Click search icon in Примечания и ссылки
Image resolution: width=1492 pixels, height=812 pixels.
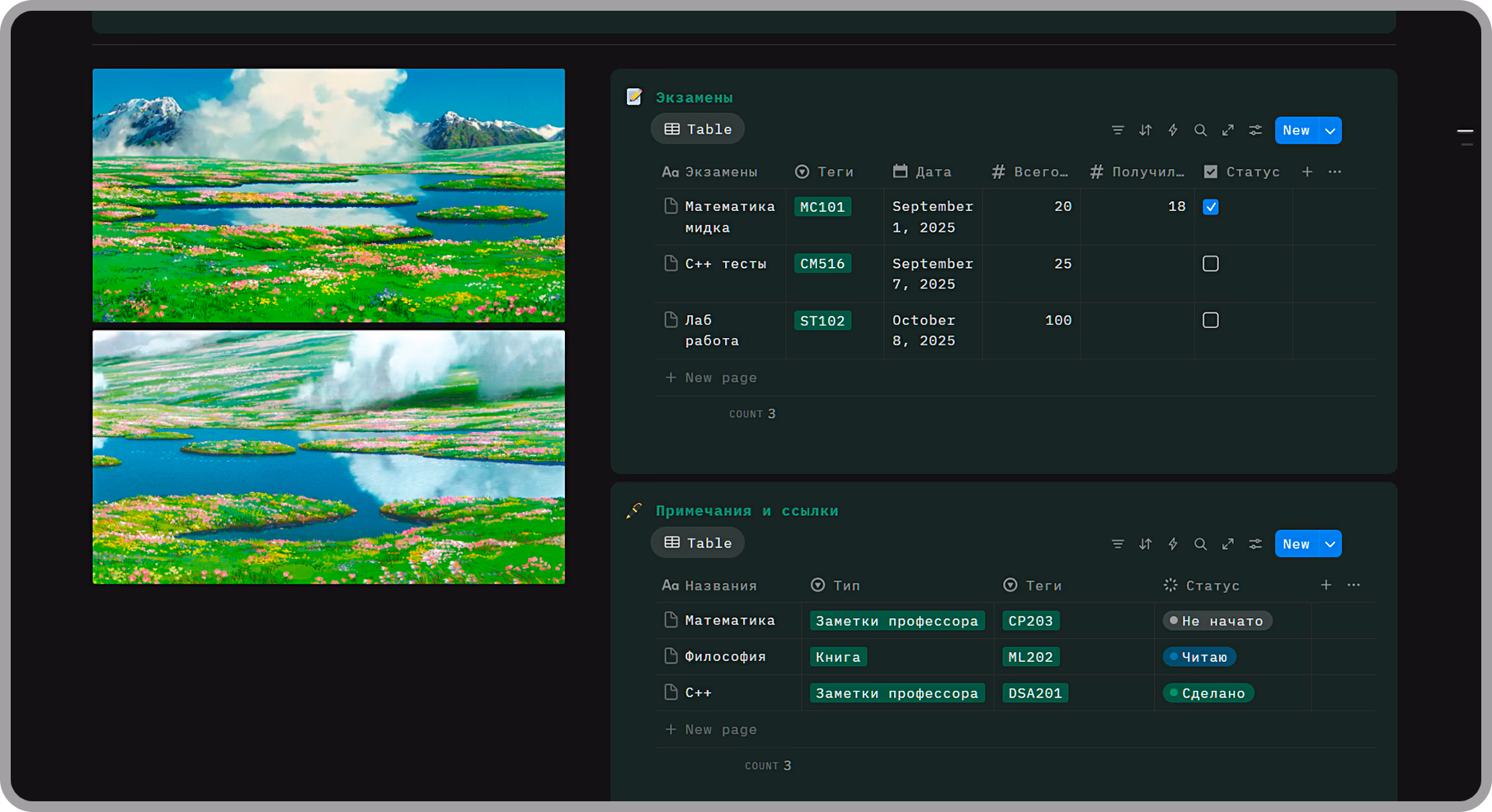click(1201, 544)
